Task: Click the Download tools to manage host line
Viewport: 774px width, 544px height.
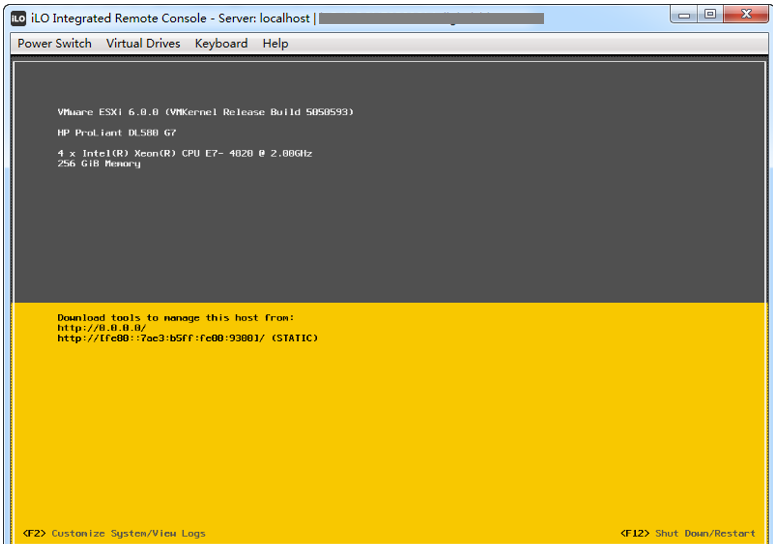Action: tap(176, 317)
